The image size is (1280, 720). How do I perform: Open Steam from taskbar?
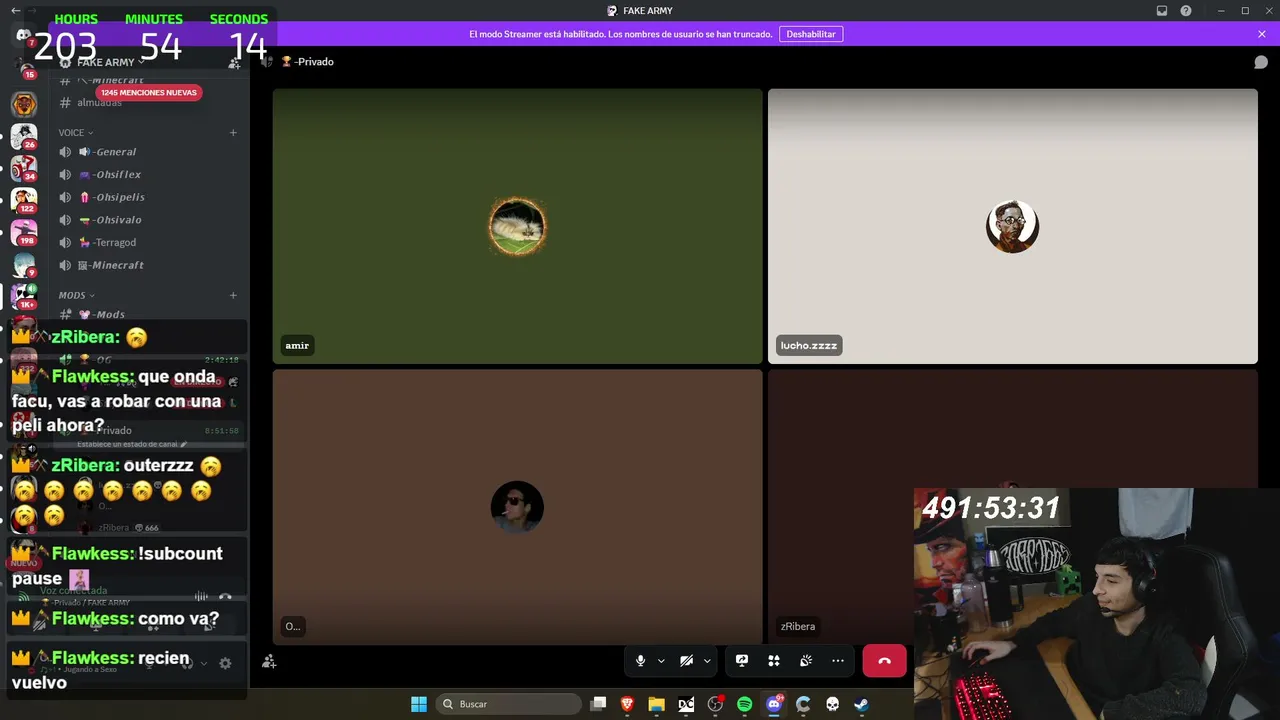tap(861, 704)
